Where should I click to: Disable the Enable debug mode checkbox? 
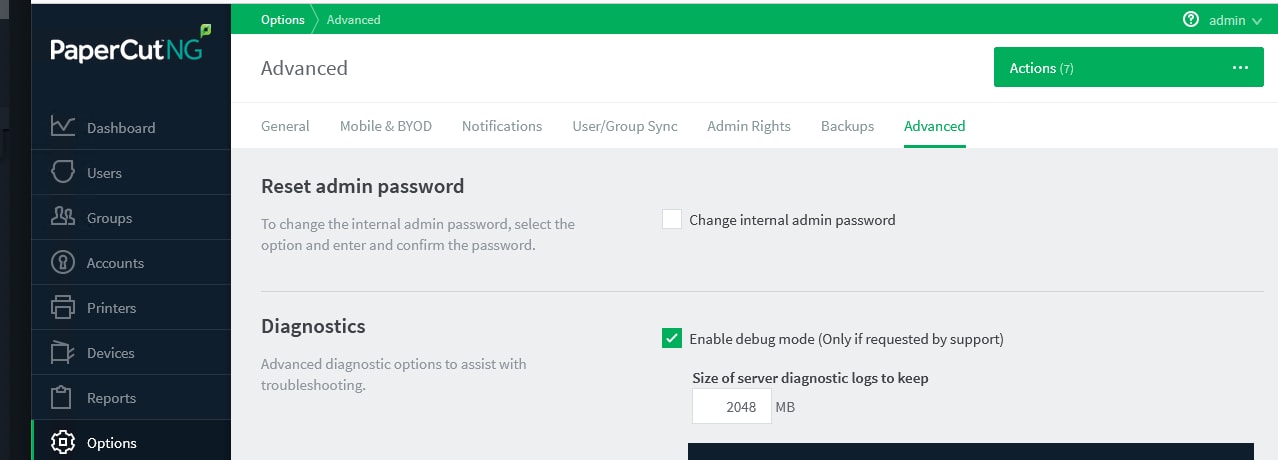(x=672, y=338)
